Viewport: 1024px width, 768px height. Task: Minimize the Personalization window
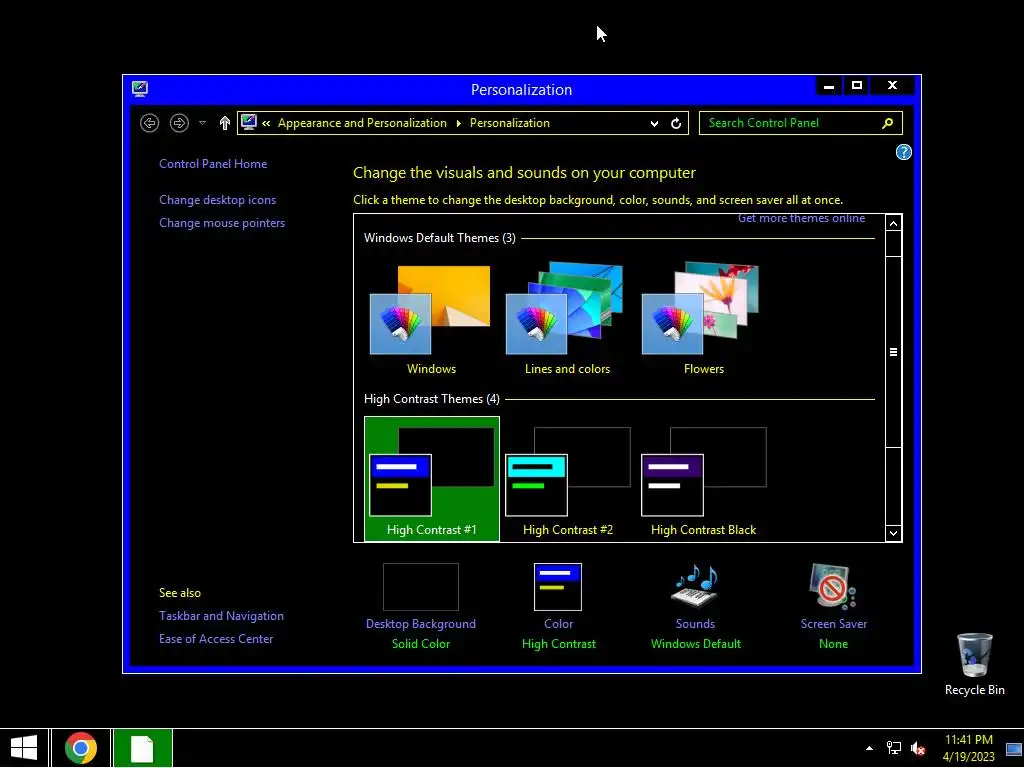tap(829, 86)
